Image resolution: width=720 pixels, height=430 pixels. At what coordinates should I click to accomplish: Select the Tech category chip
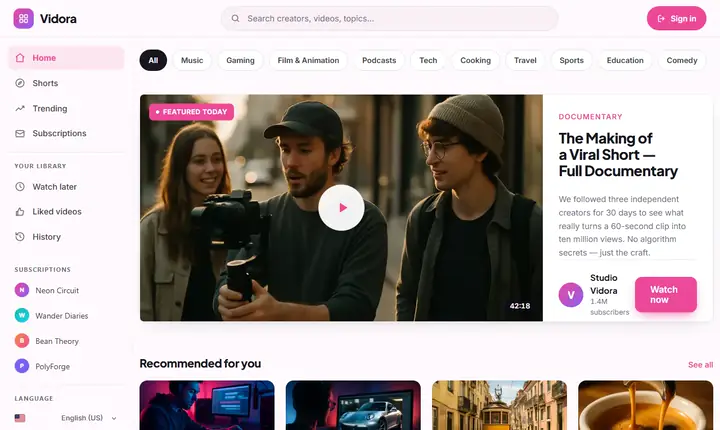tap(428, 60)
